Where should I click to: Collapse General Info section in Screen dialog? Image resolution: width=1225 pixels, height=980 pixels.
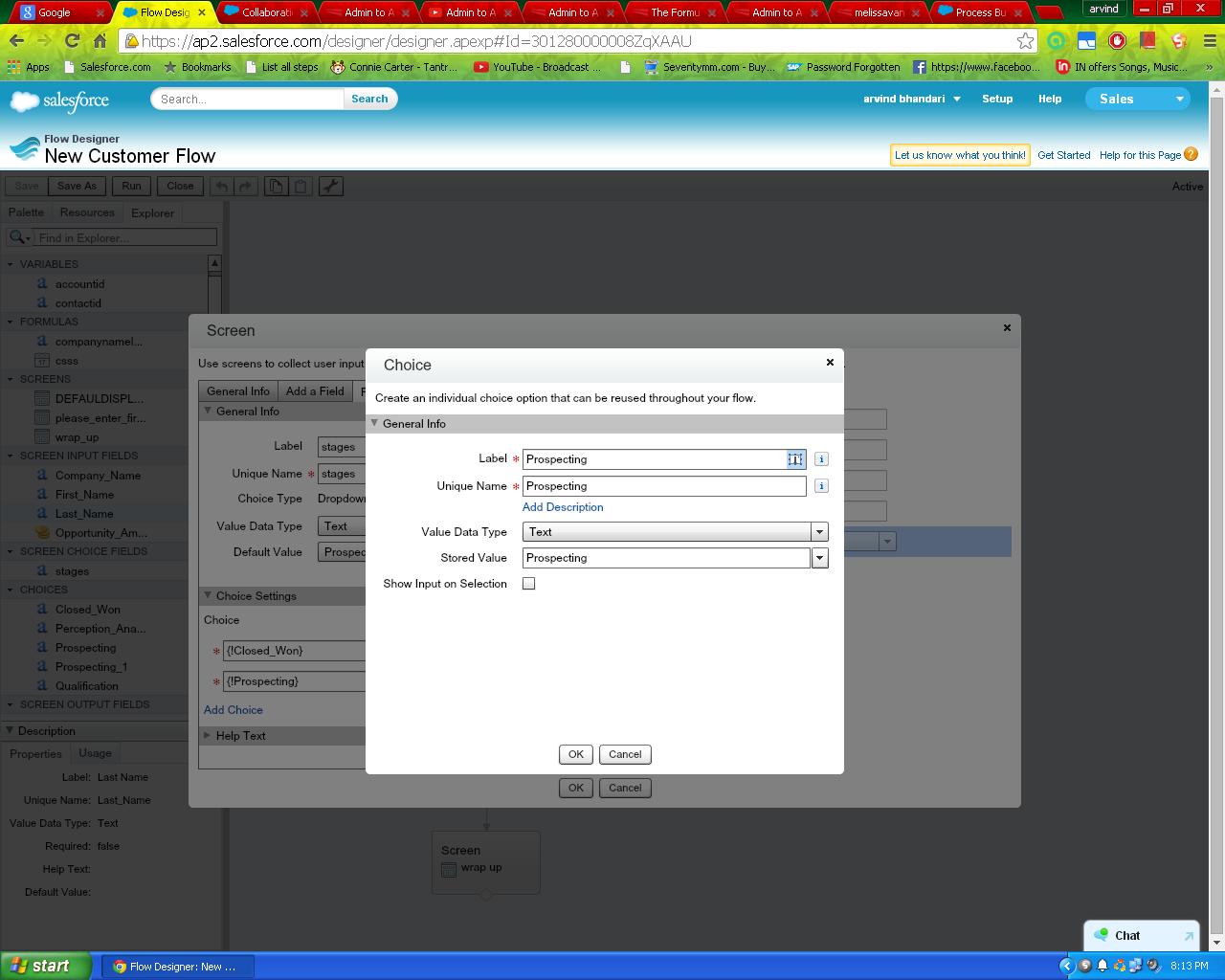208,411
